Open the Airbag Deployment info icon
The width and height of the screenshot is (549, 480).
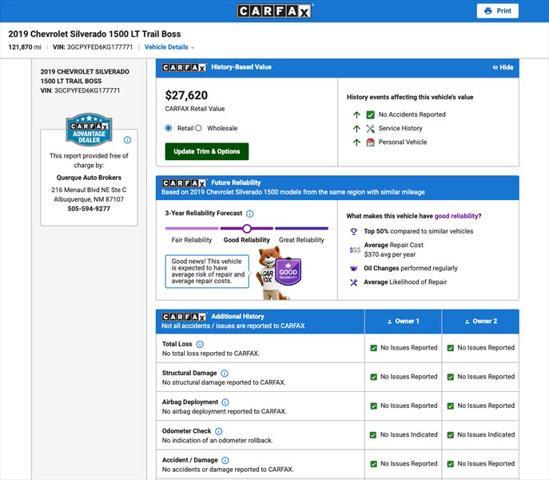click(x=225, y=402)
